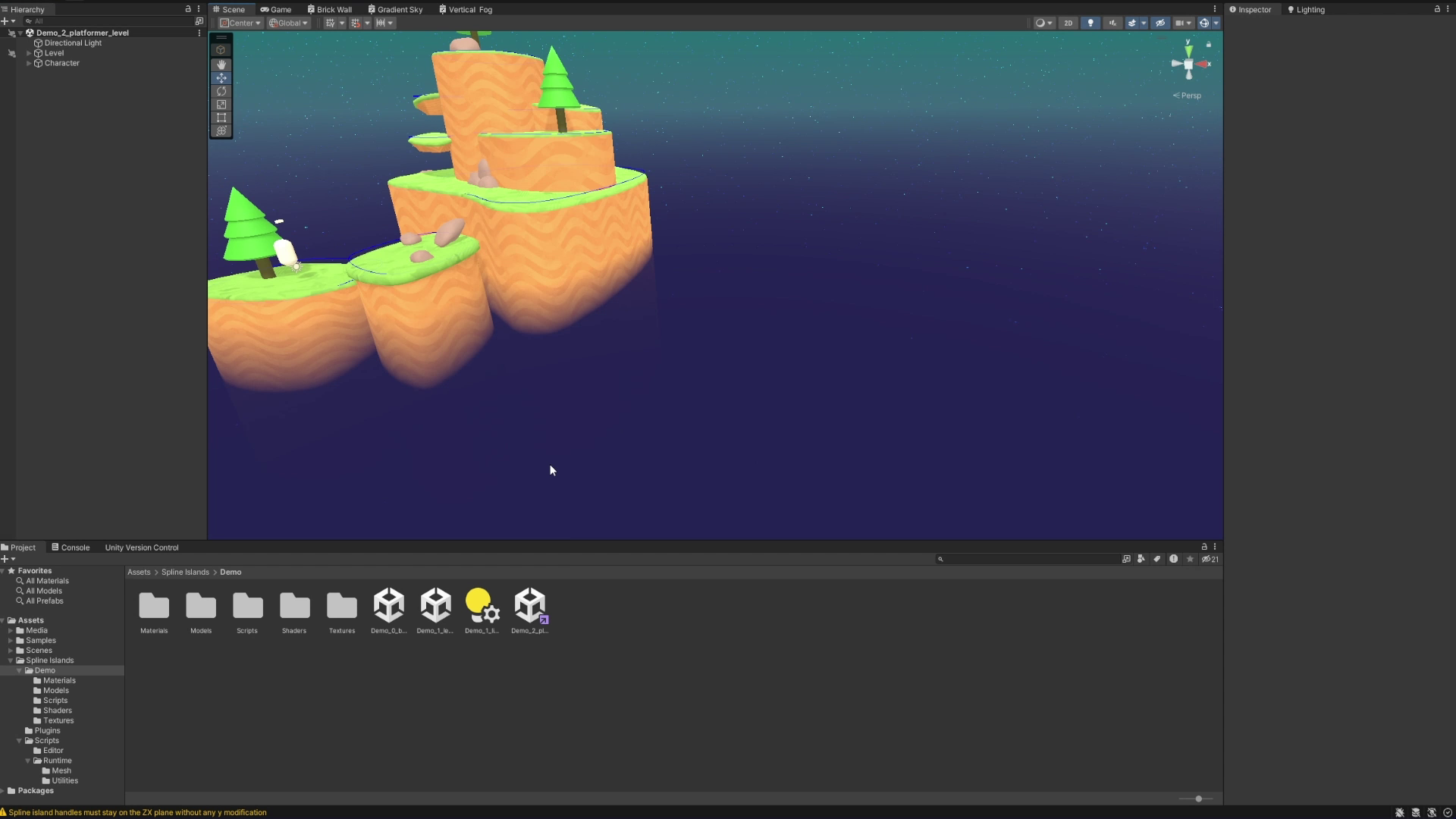
Task: Click the cube tool context icon in overlay
Action: [221, 50]
